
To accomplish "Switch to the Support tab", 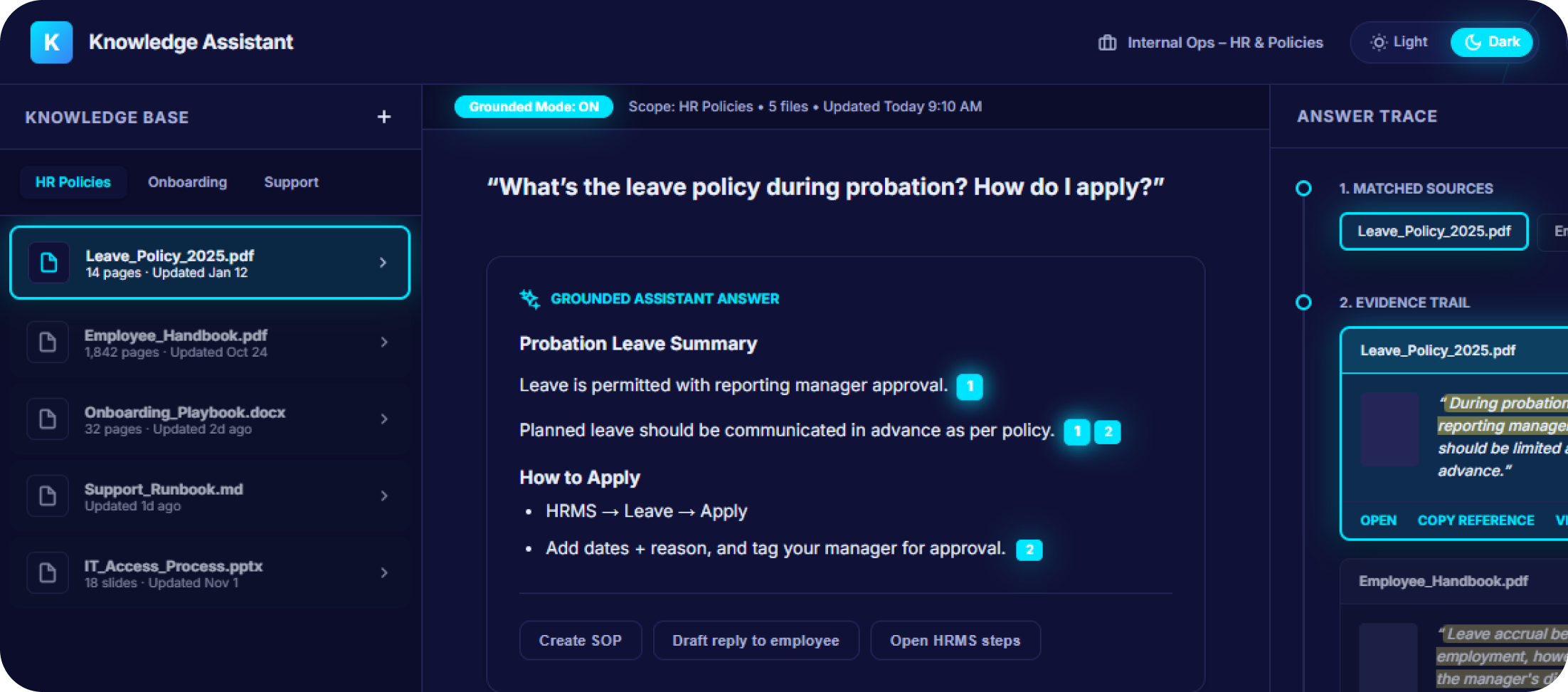I will tap(291, 182).
